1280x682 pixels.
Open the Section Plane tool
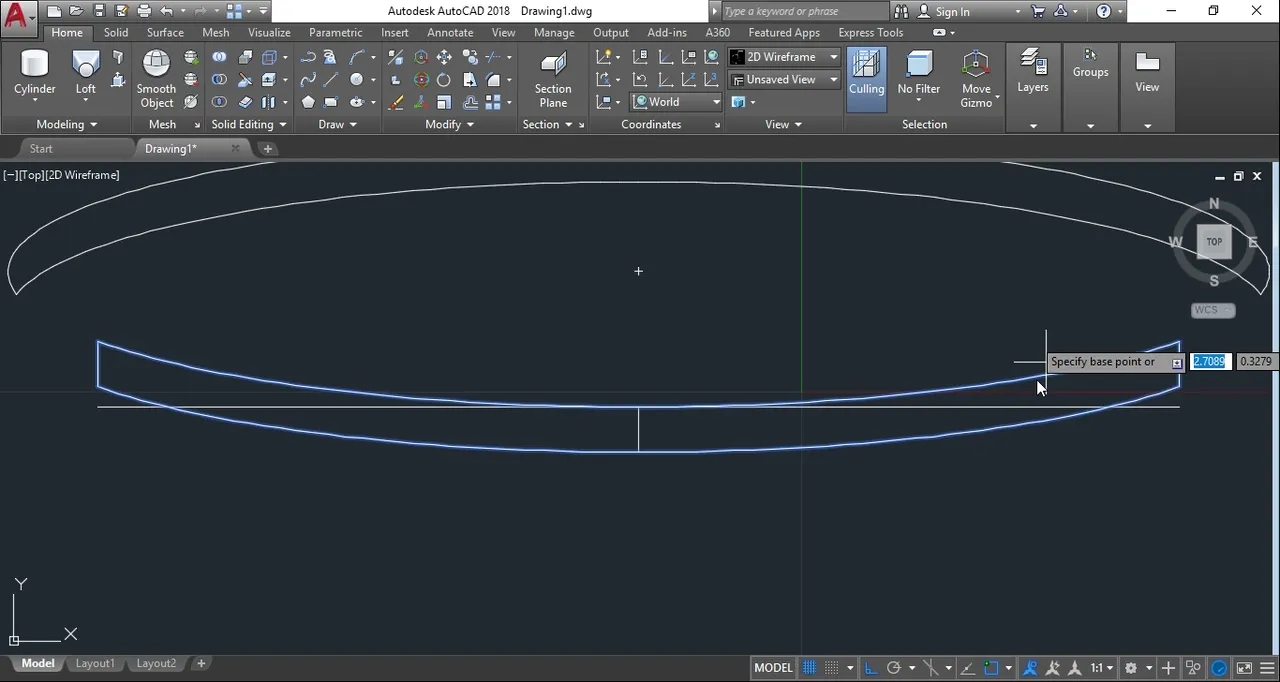click(553, 80)
